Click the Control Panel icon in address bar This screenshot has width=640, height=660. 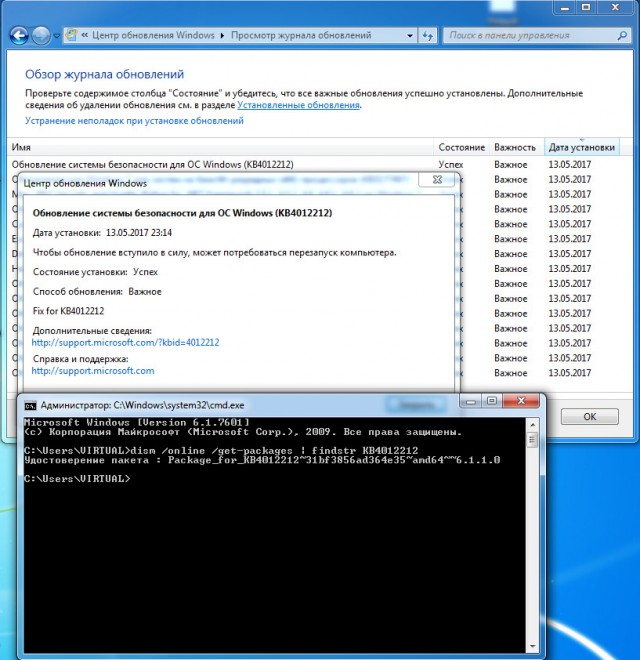(x=72, y=35)
